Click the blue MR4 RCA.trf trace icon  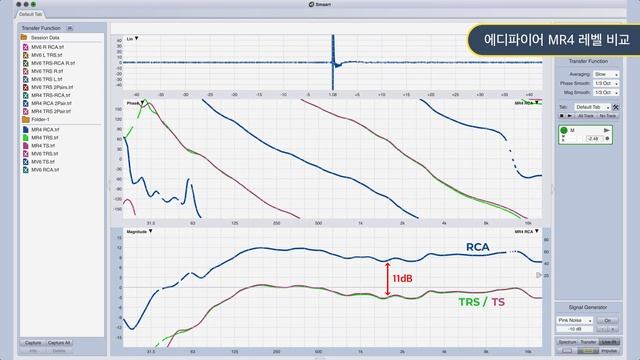[x=25, y=129]
